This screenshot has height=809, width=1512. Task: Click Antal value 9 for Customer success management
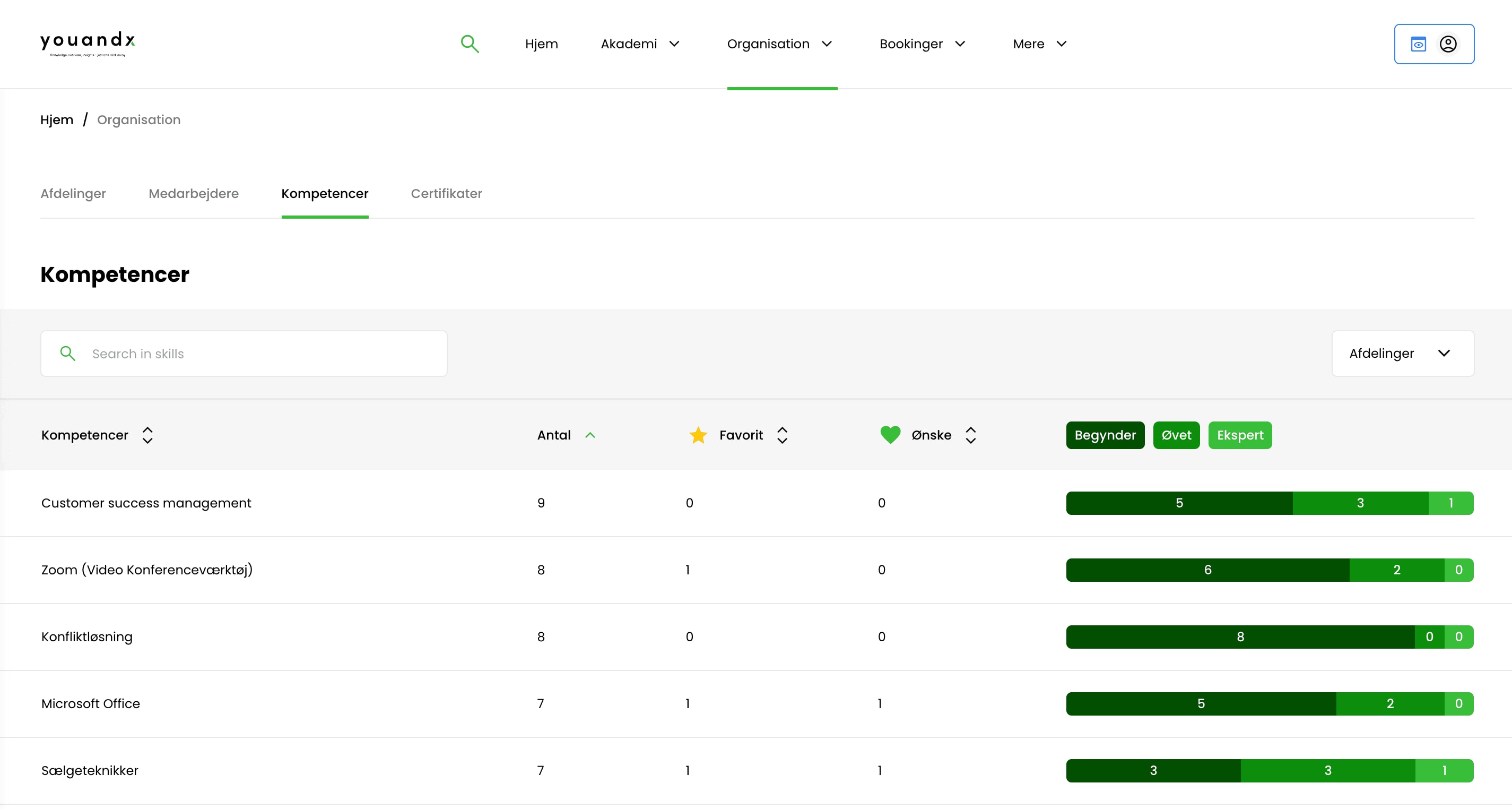click(541, 503)
